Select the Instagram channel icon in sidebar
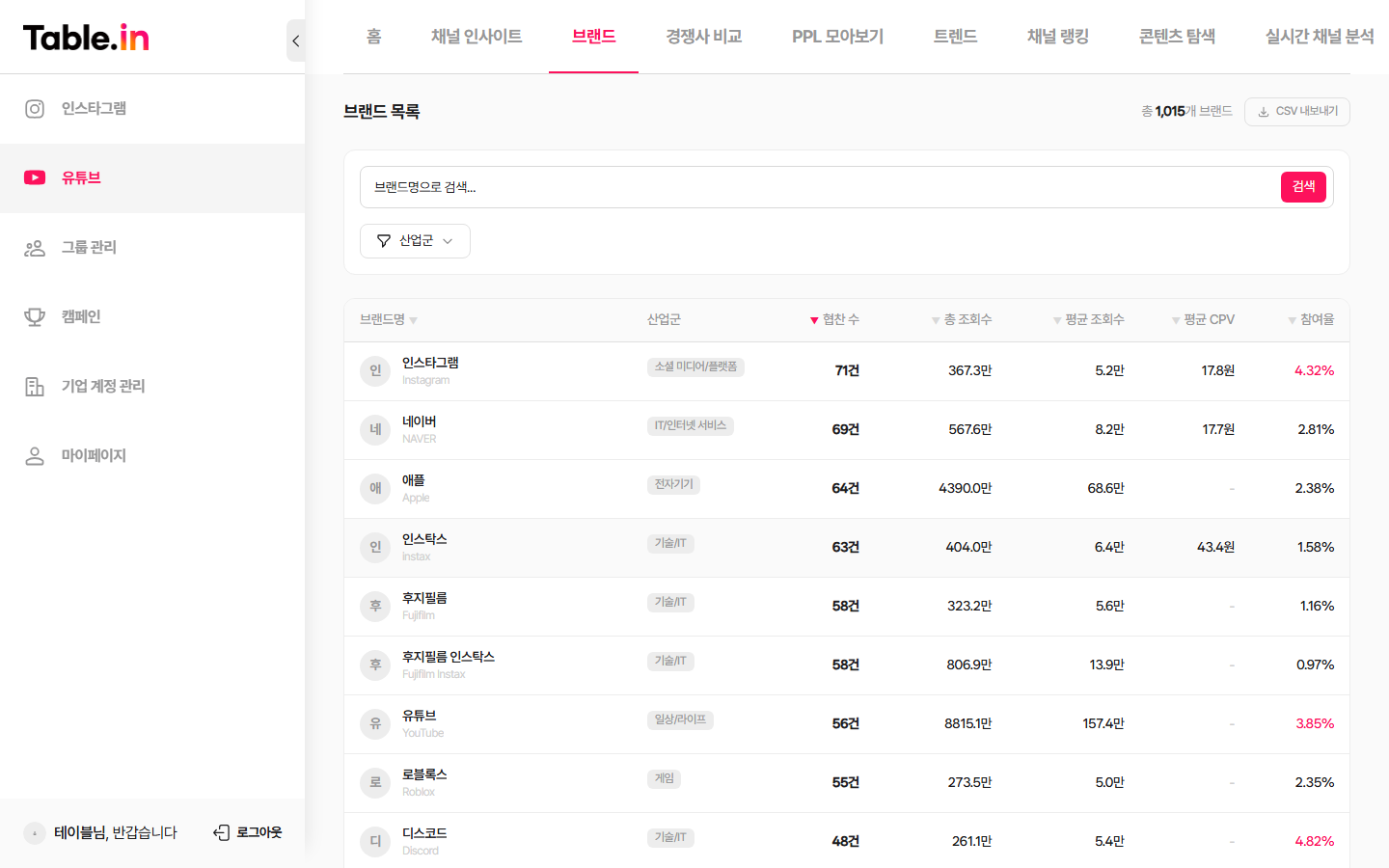 point(35,108)
